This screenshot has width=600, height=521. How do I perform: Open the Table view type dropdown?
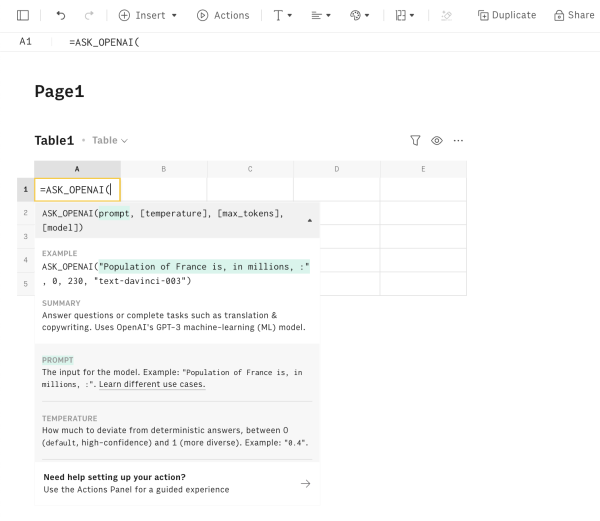click(110, 140)
